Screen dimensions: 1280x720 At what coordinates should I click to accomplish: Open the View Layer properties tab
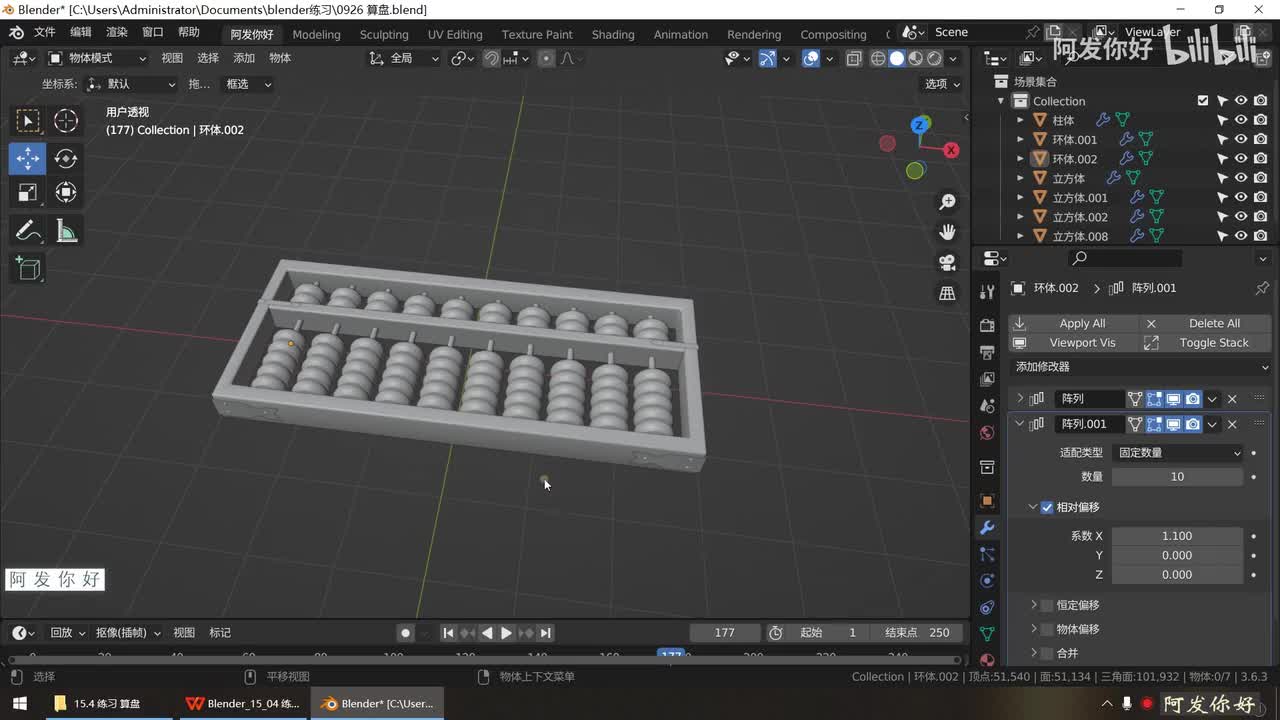[987, 379]
